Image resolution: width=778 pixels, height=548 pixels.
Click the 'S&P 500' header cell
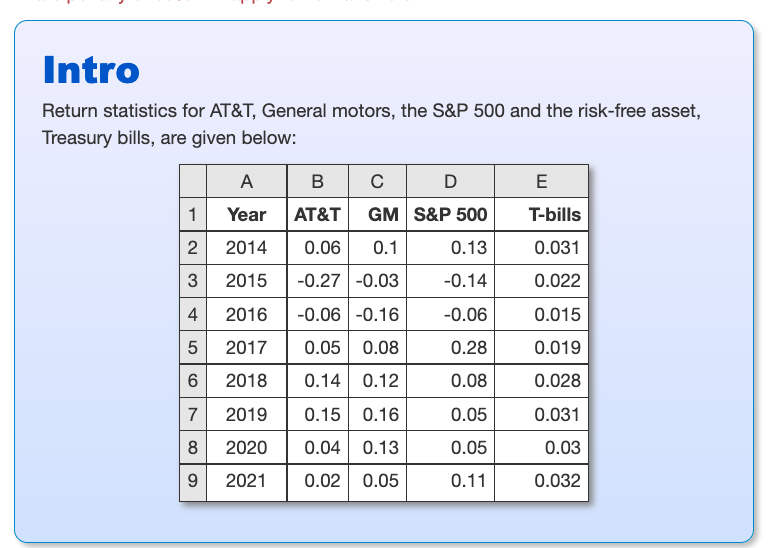(x=450, y=214)
